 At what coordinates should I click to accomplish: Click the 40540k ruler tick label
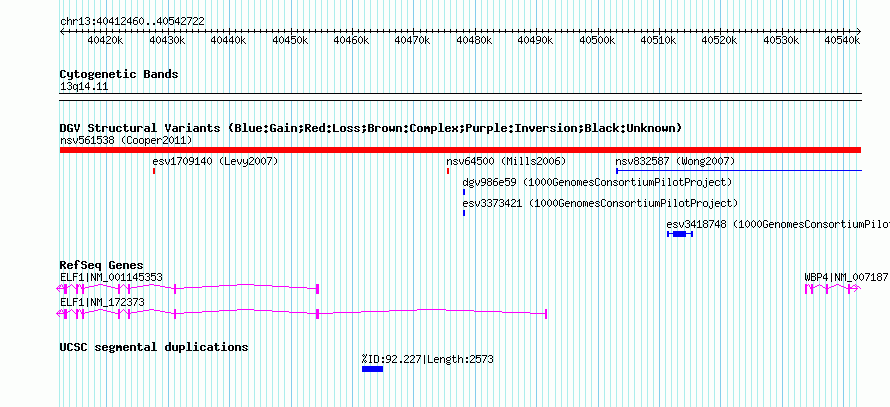click(x=842, y=40)
